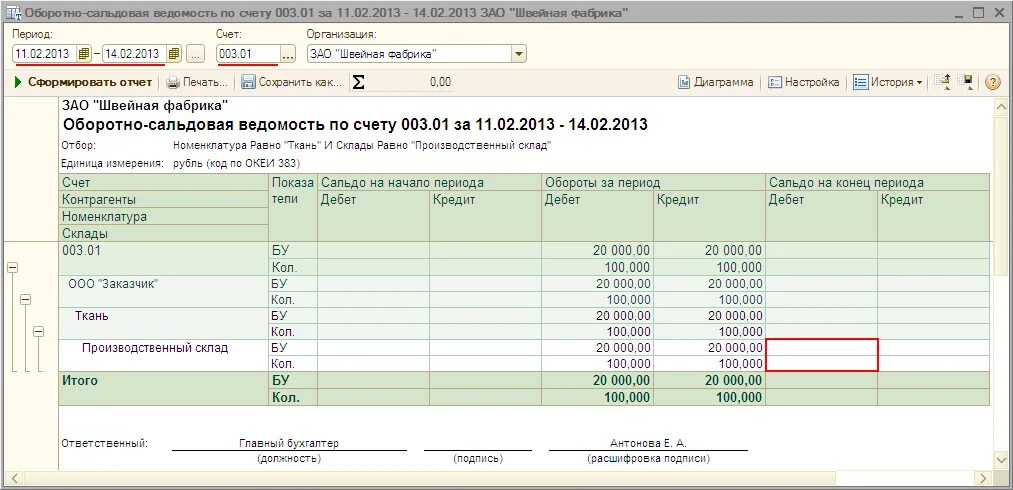The image size is (1013, 490).
Task: Open calendar for end date 14.02.2013
Action: pos(174,54)
